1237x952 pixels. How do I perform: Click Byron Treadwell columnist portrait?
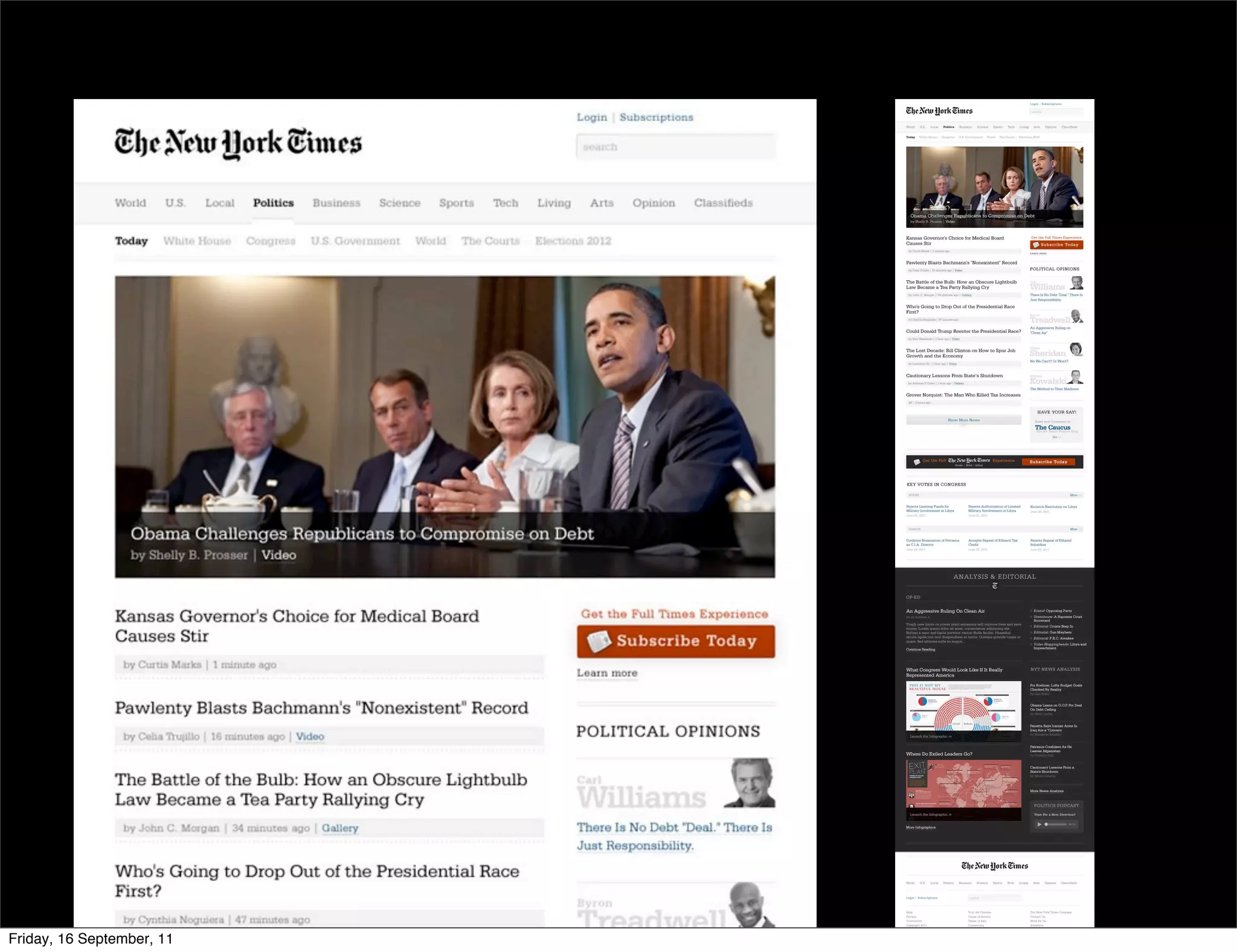[x=747, y=906]
